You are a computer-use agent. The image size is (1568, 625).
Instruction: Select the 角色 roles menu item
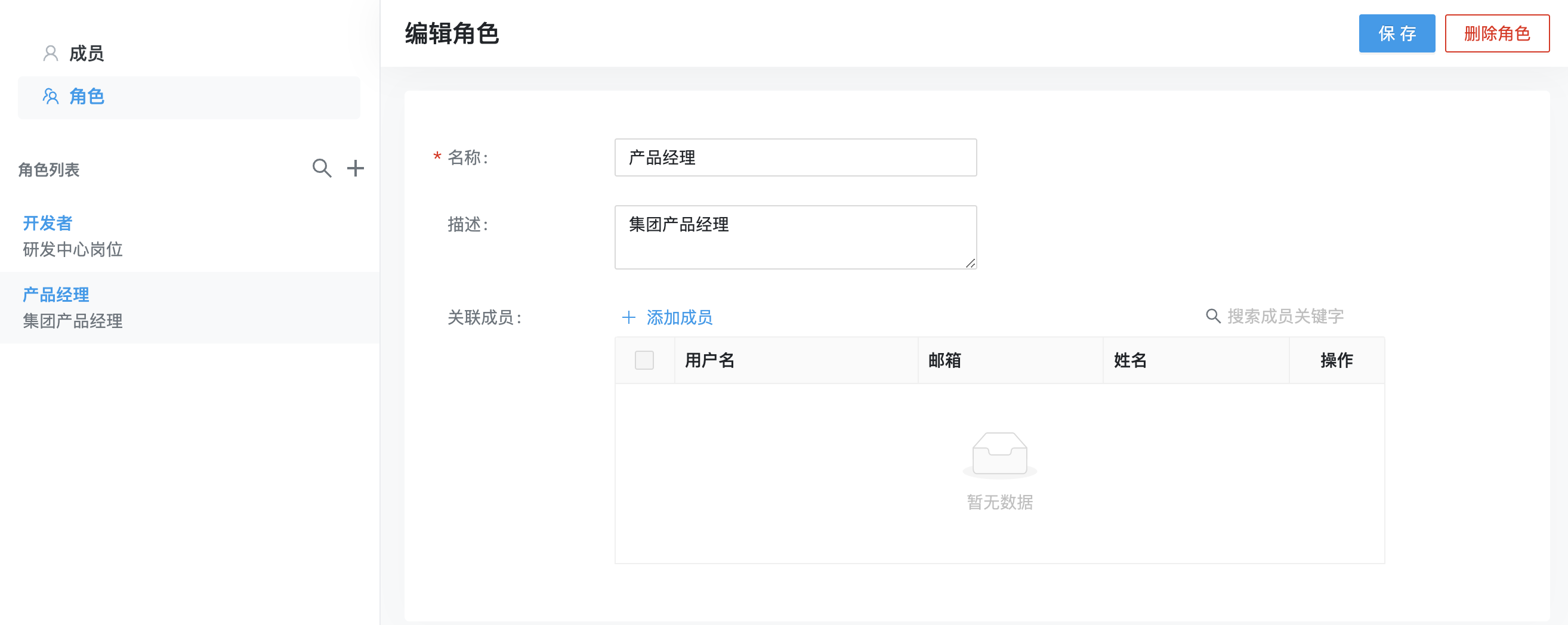(189, 97)
